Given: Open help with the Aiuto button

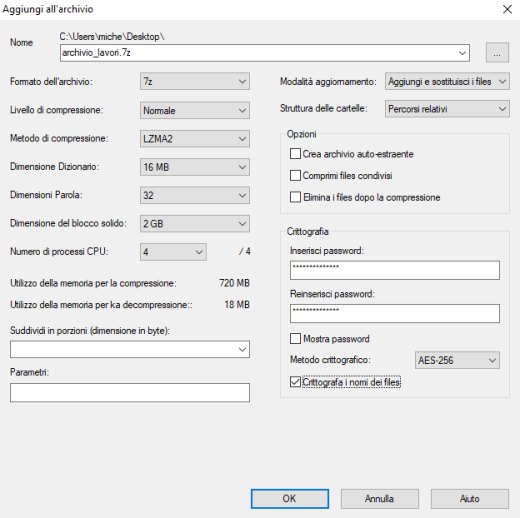Looking at the screenshot, I should (470, 499).
